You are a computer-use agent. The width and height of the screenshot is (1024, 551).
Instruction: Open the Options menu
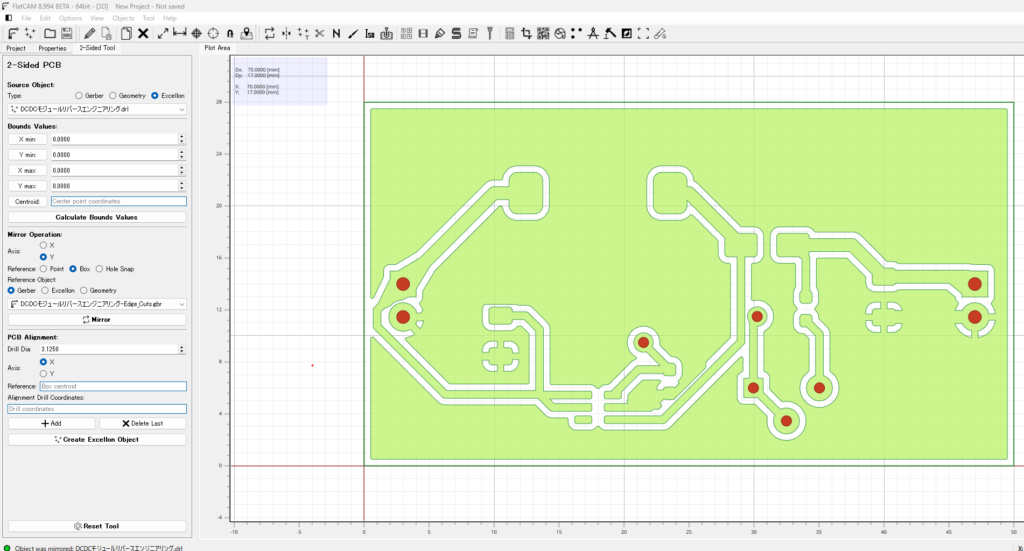(70, 18)
